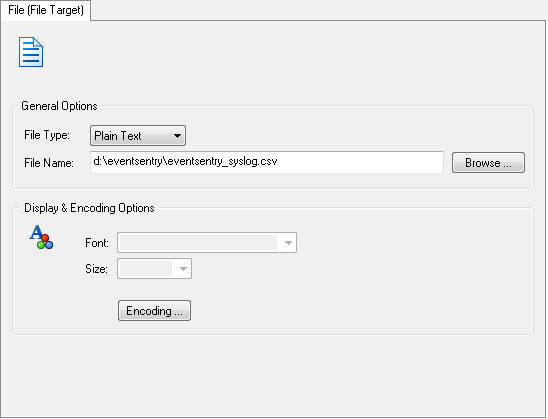Click the Browse ... button

488,162
